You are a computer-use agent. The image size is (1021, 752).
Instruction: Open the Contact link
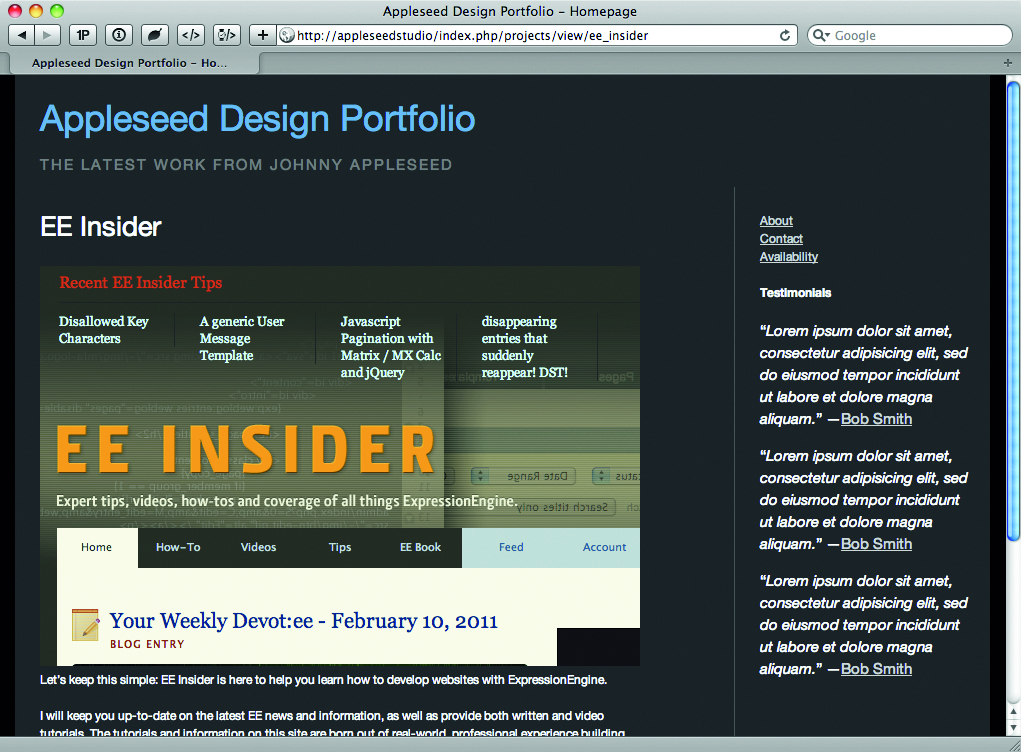781,239
